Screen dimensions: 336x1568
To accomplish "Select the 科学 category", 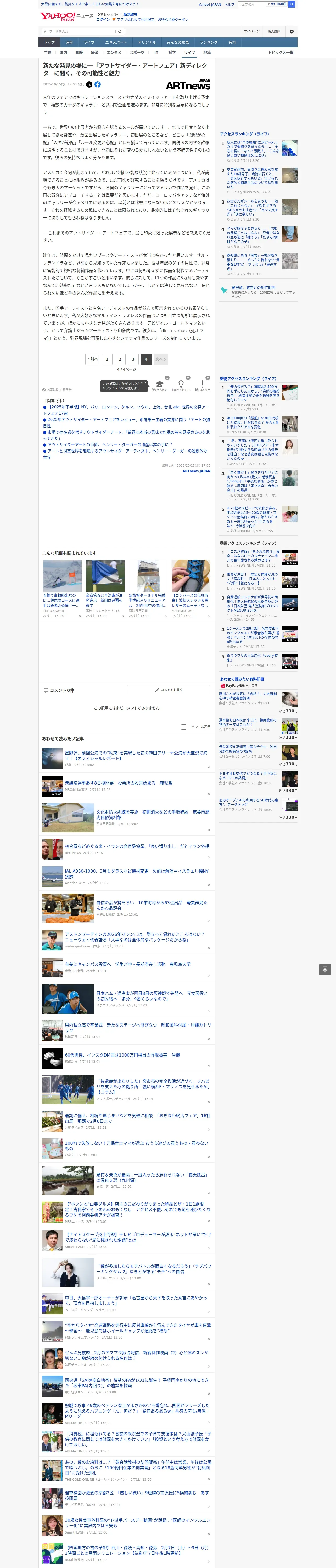I will click(172, 52).
